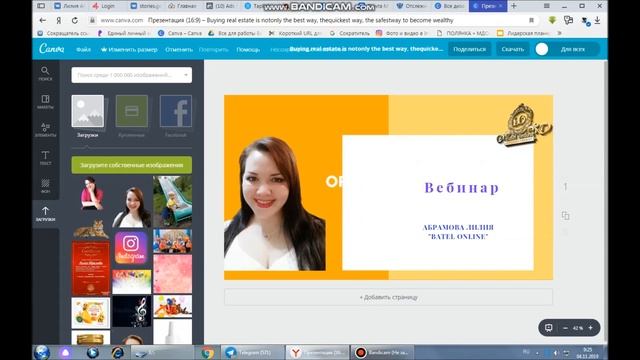Reload the page in browser
The width and height of the screenshot is (640, 360).
[x=75, y=20]
